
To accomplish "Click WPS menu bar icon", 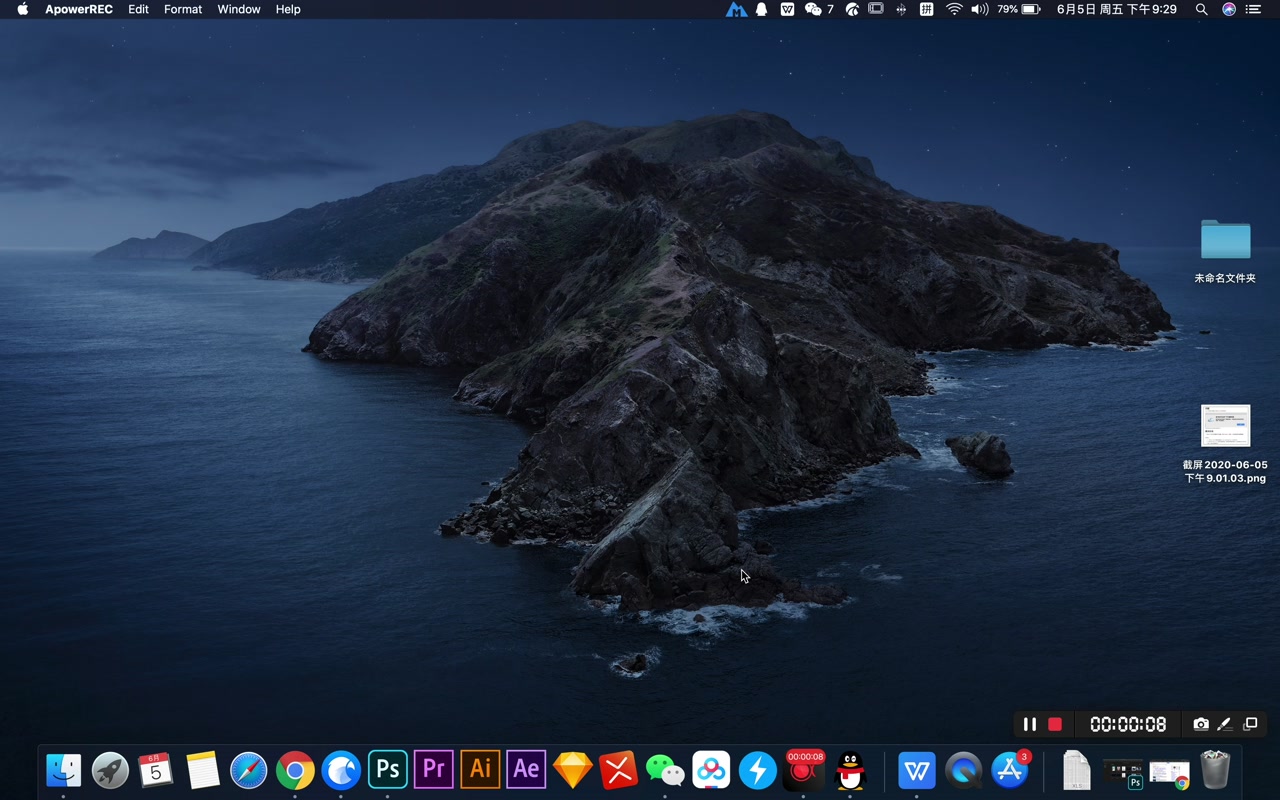I will (787, 9).
